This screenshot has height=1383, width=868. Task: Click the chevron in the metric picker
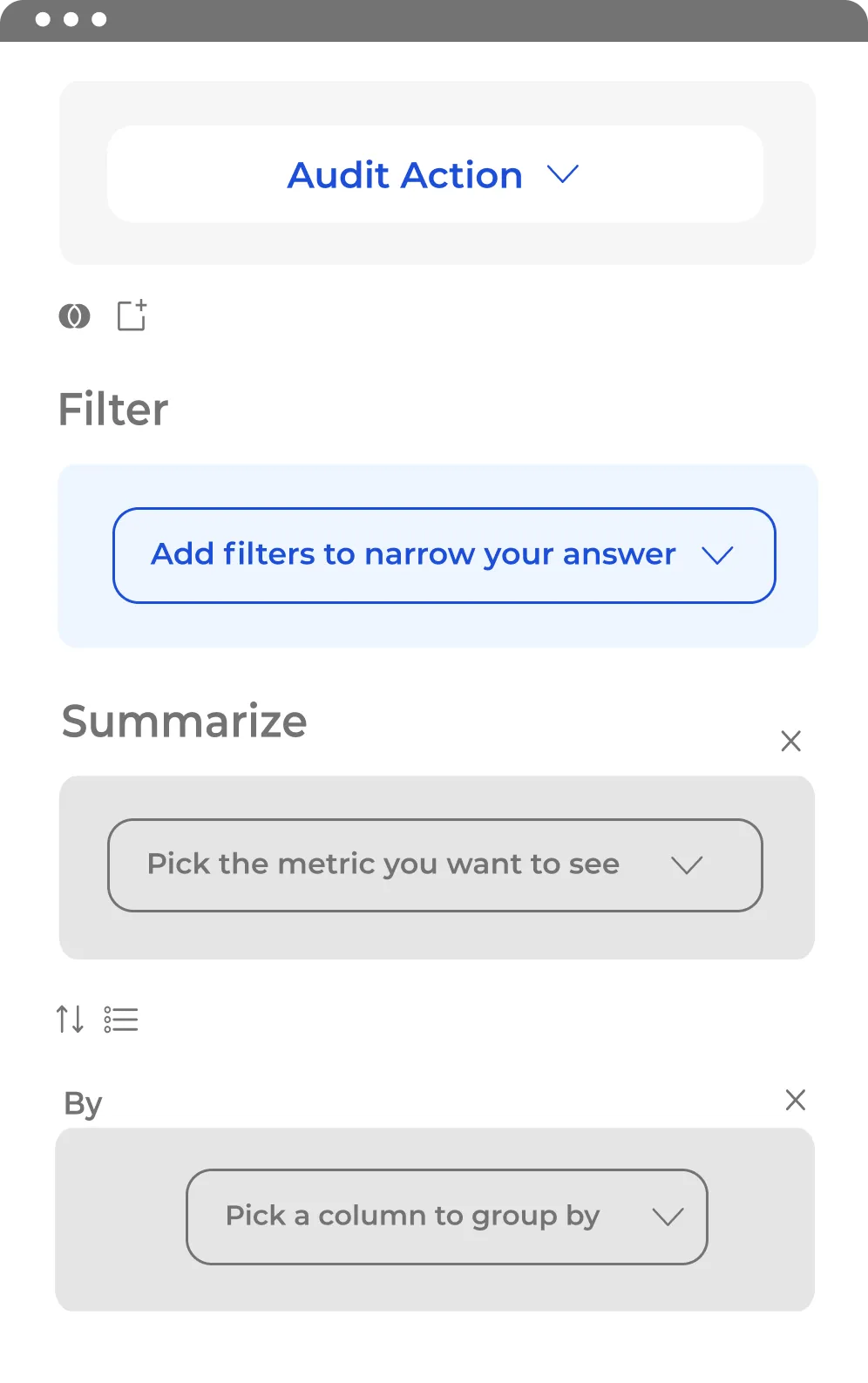[x=687, y=865]
